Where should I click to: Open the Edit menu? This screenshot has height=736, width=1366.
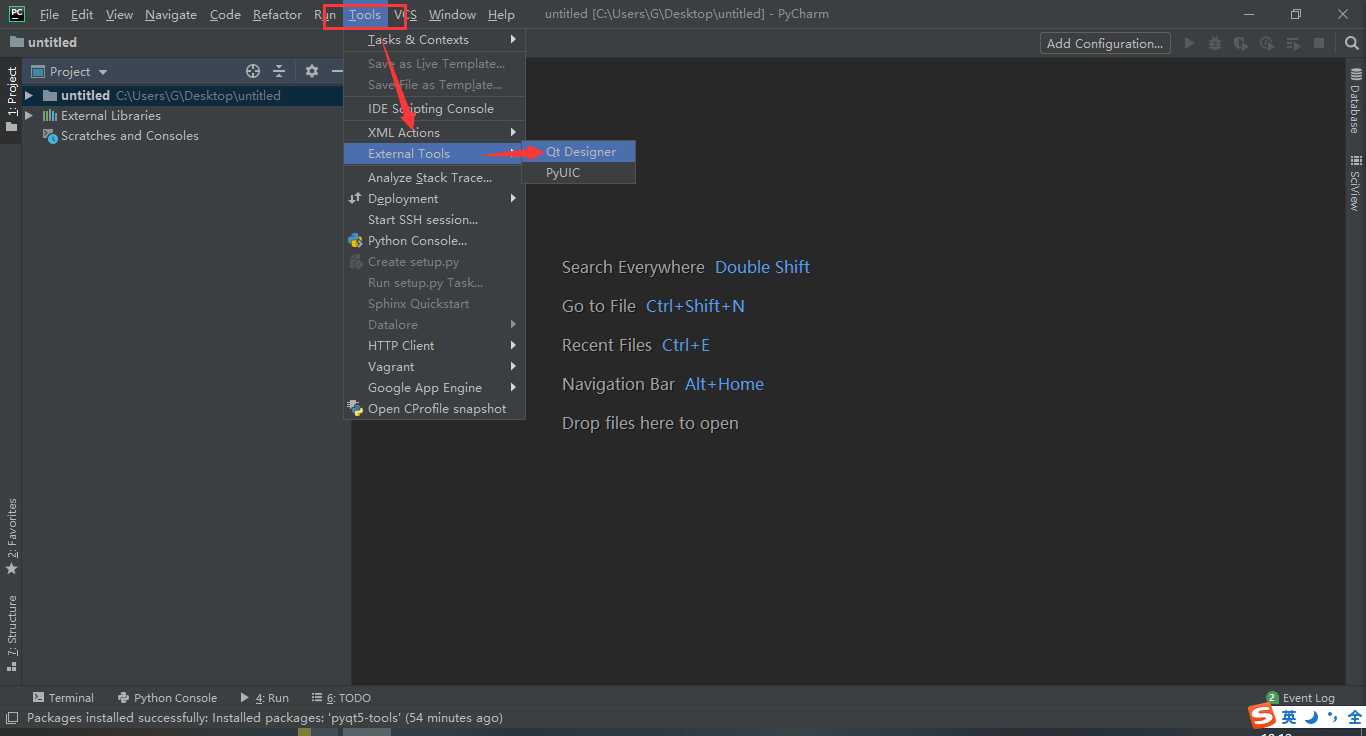pyautogui.click(x=82, y=15)
